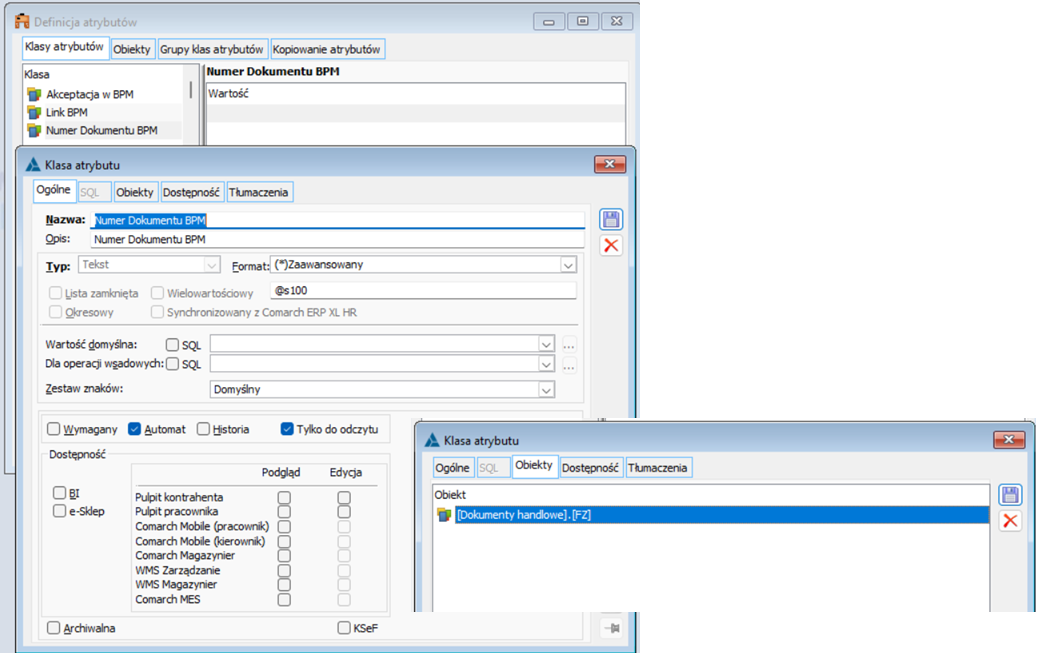Expand the Zestaw znaków dropdown
Image resolution: width=1038 pixels, height=653 pixels.
pyautogui.click(x=546, y=390)
